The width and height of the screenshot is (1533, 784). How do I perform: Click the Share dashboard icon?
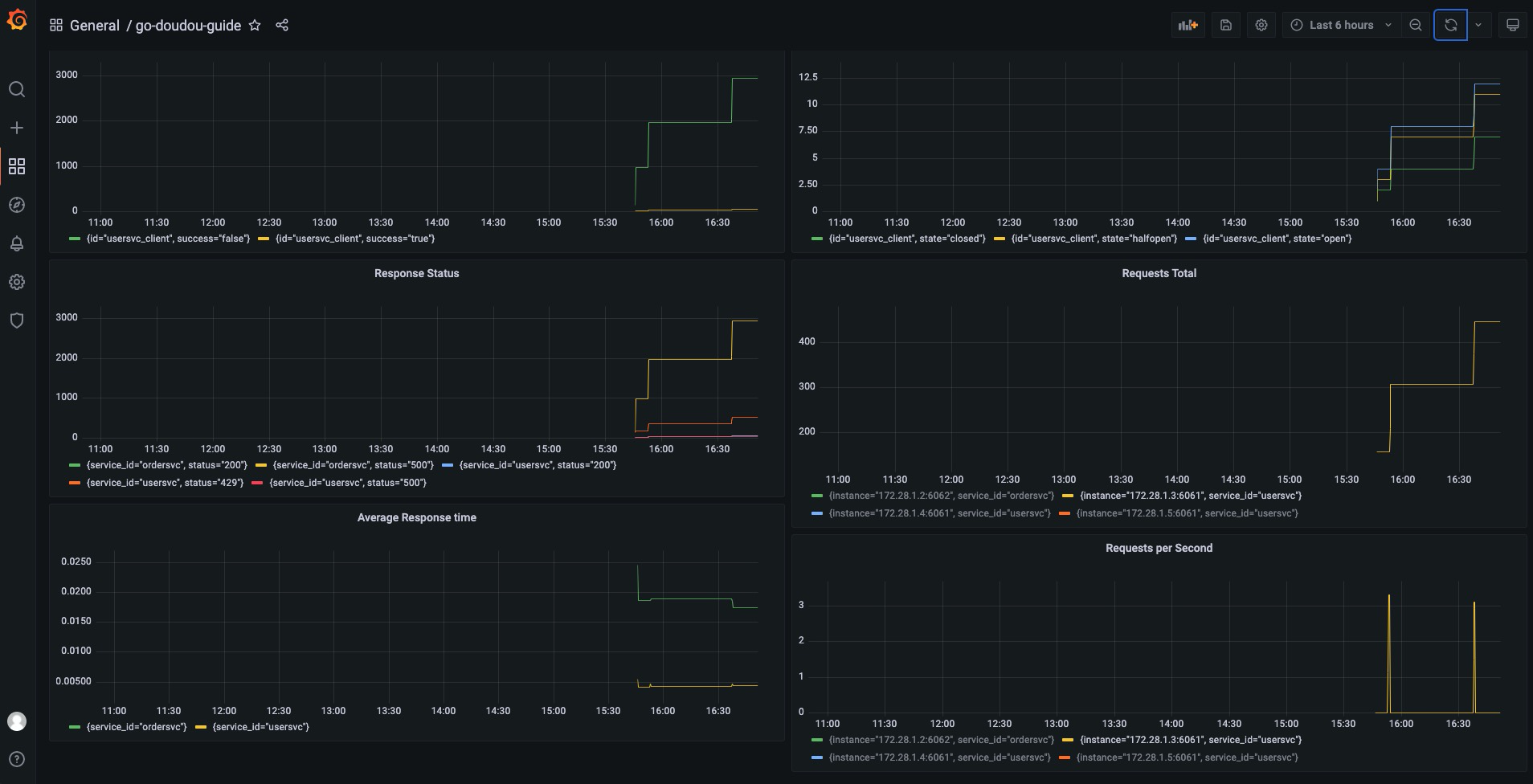282,25
